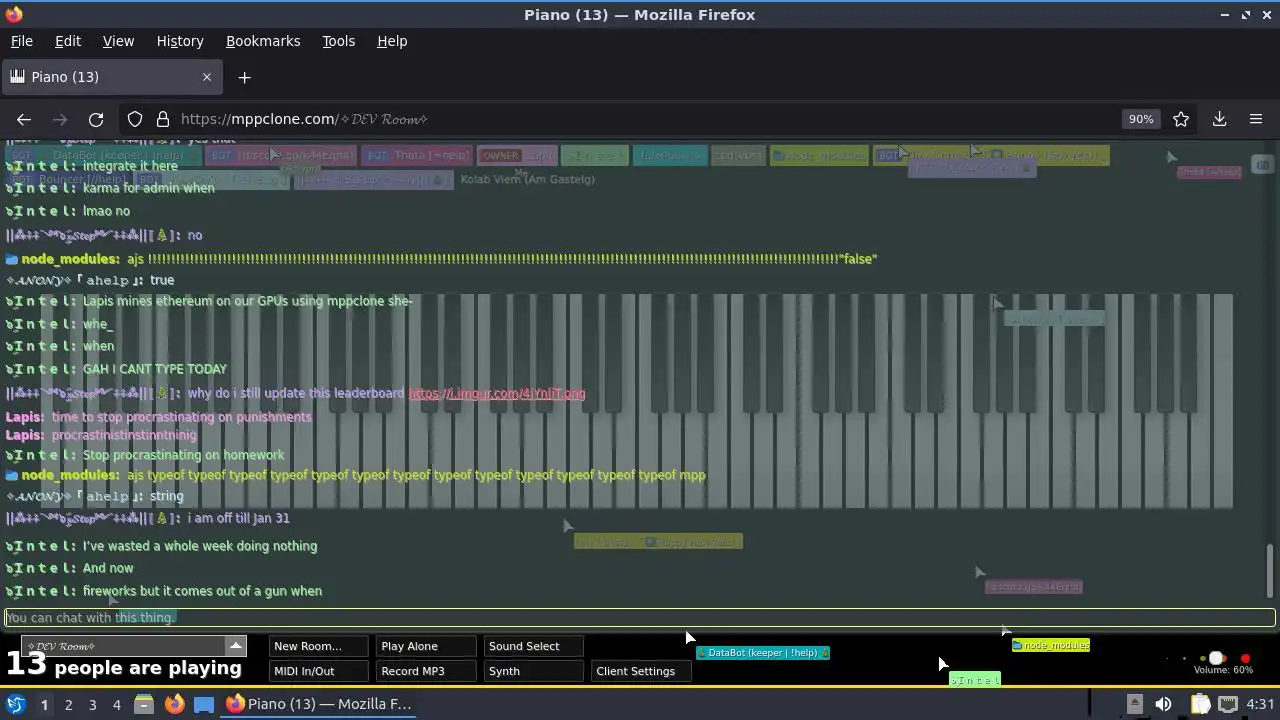The image size is (1280, 720).
Task: Click the bottom DataBot (keeper | !help) name tag
Action: click(x=763, y=653)
